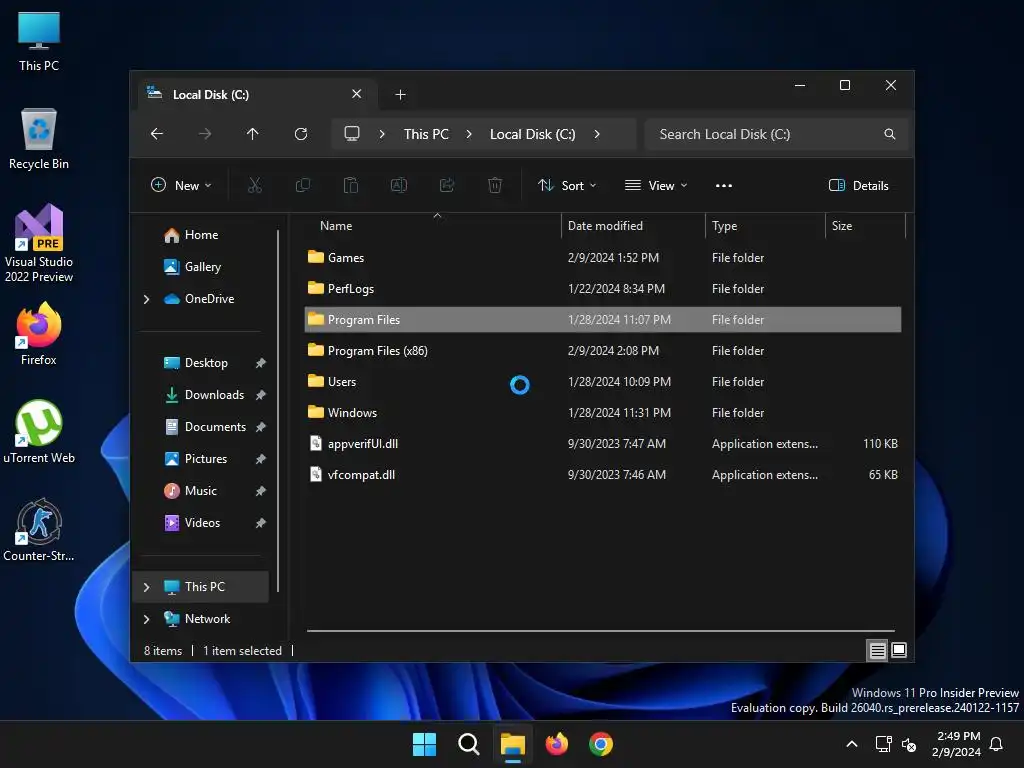This screenshot has height=768, width=1024.
Task: Go forward with the right arrow
Action: click(205, 134)
